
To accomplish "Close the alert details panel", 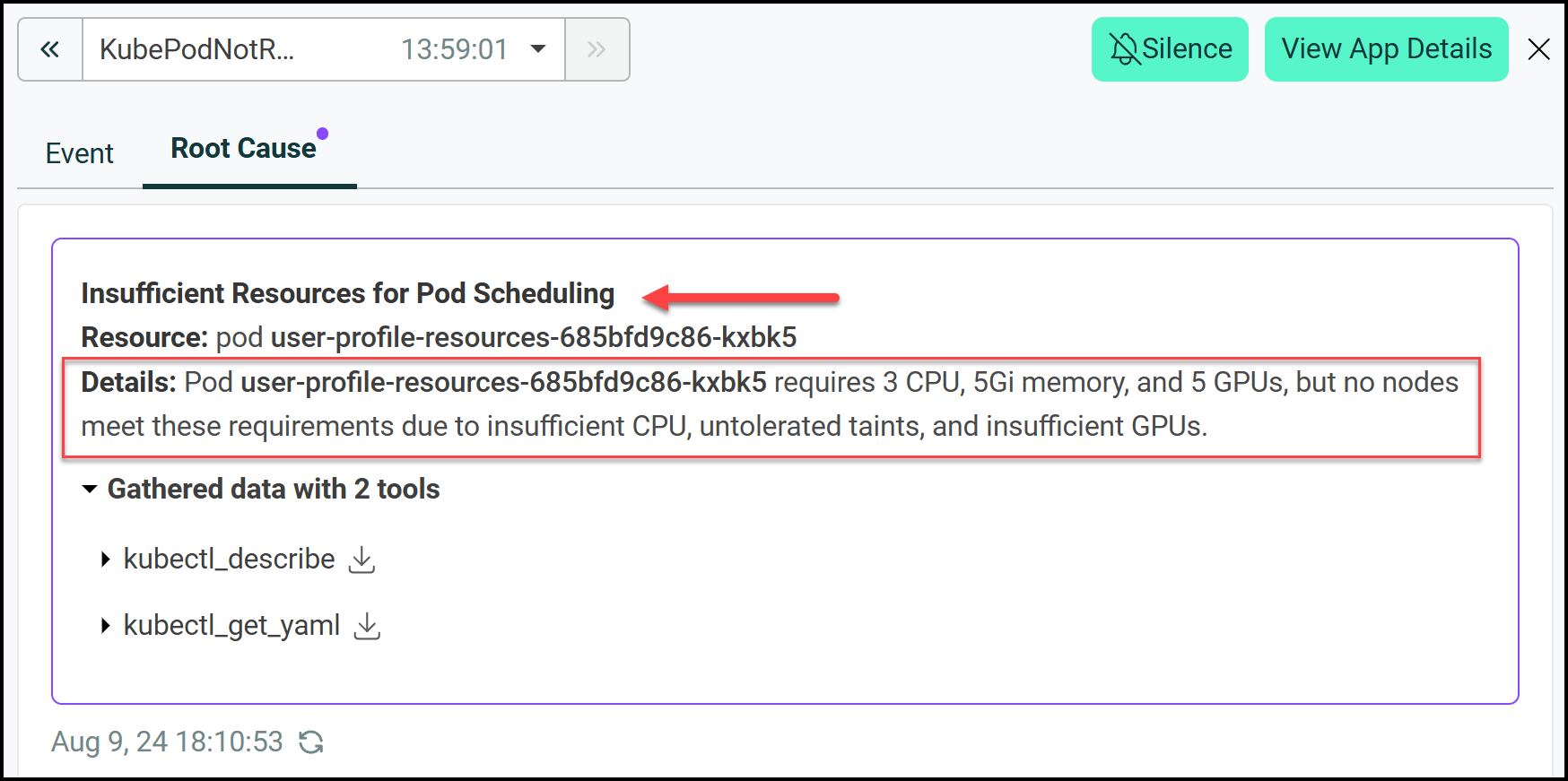I will click(x=1538, y=49).
